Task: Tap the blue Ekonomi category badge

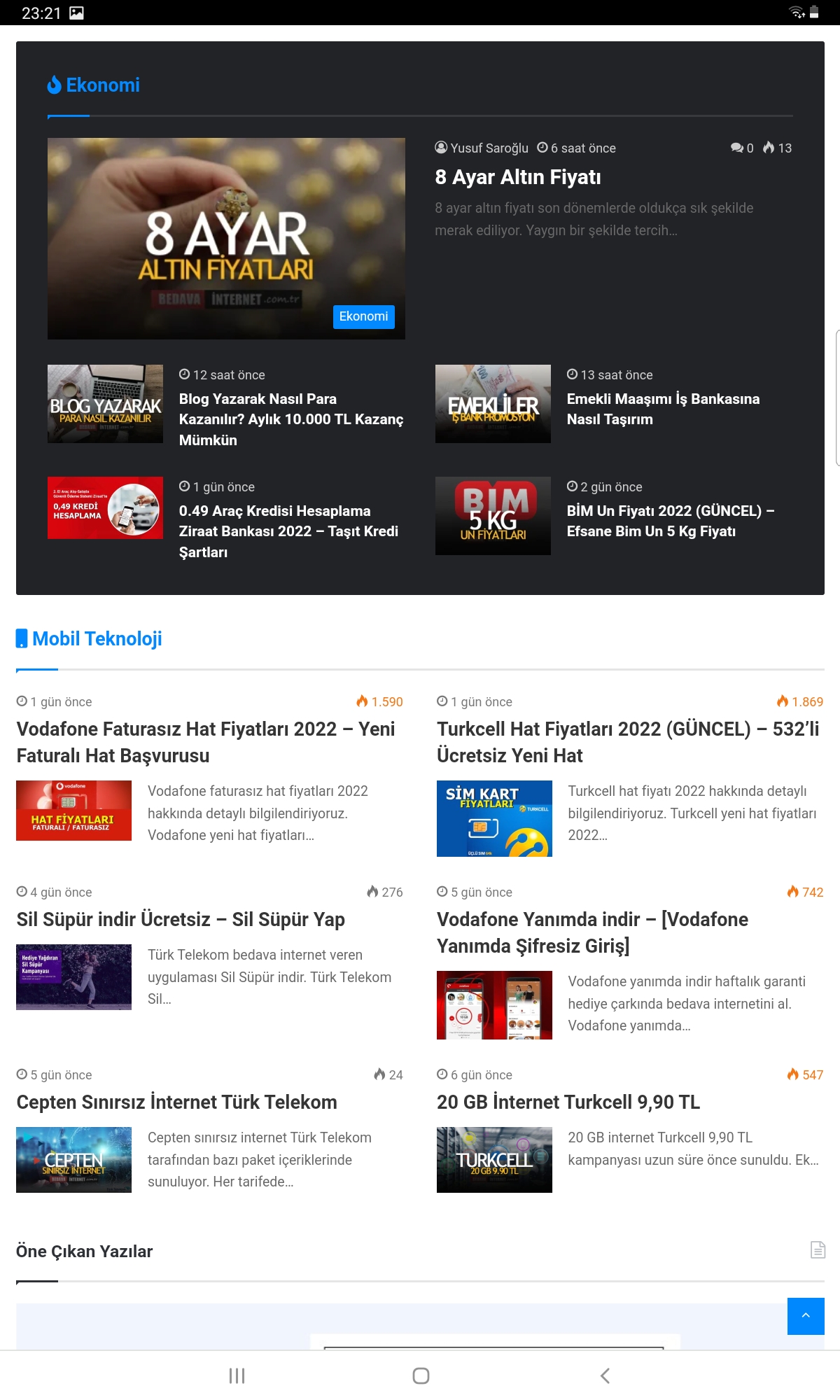Action: pos(363,316)
